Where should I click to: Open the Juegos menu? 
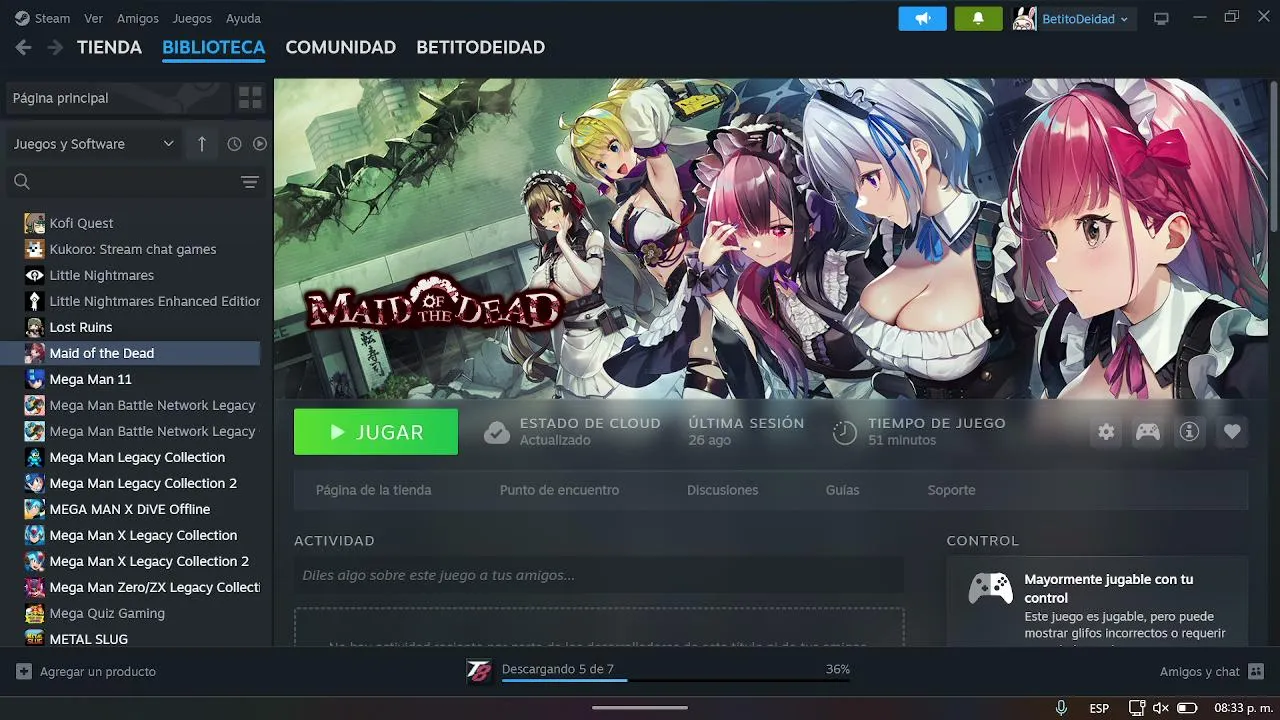point(192,18)
